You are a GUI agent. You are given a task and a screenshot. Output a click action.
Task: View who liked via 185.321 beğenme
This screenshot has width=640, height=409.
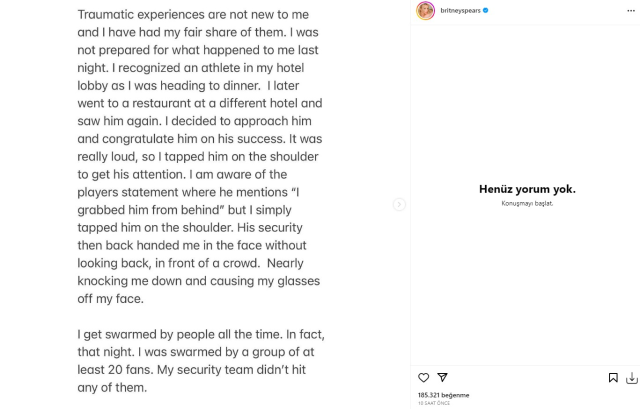coord(443,395)
